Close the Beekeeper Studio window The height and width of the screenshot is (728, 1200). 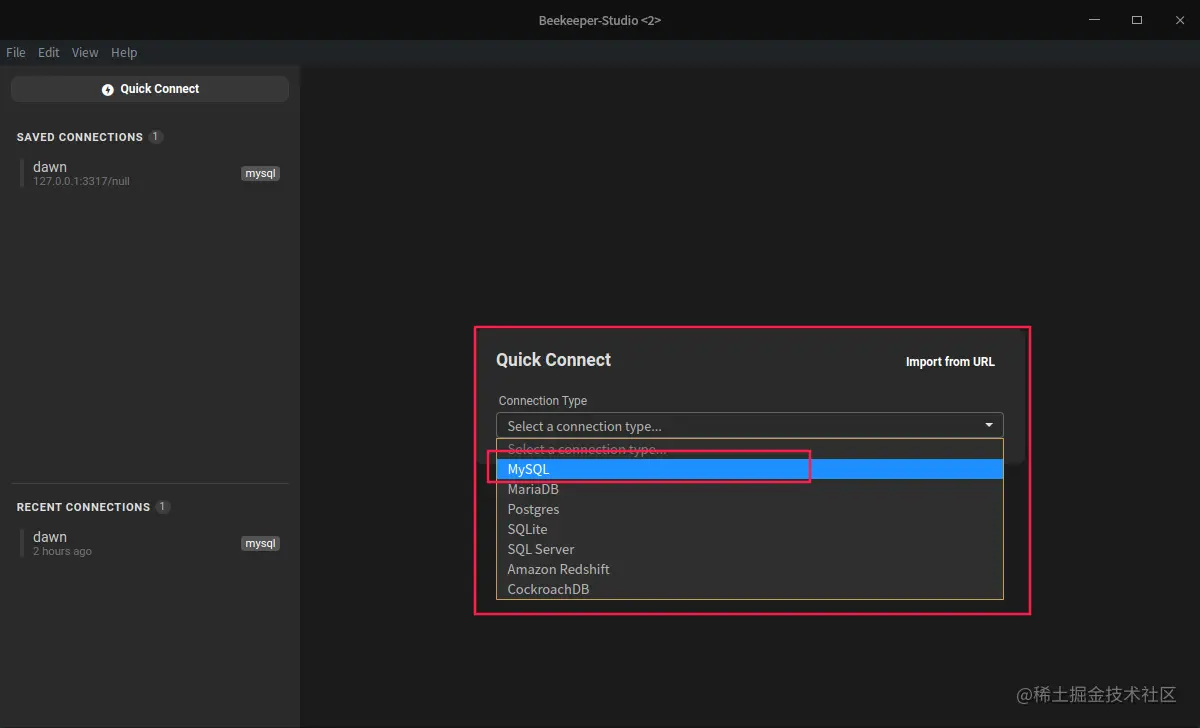1180,20
